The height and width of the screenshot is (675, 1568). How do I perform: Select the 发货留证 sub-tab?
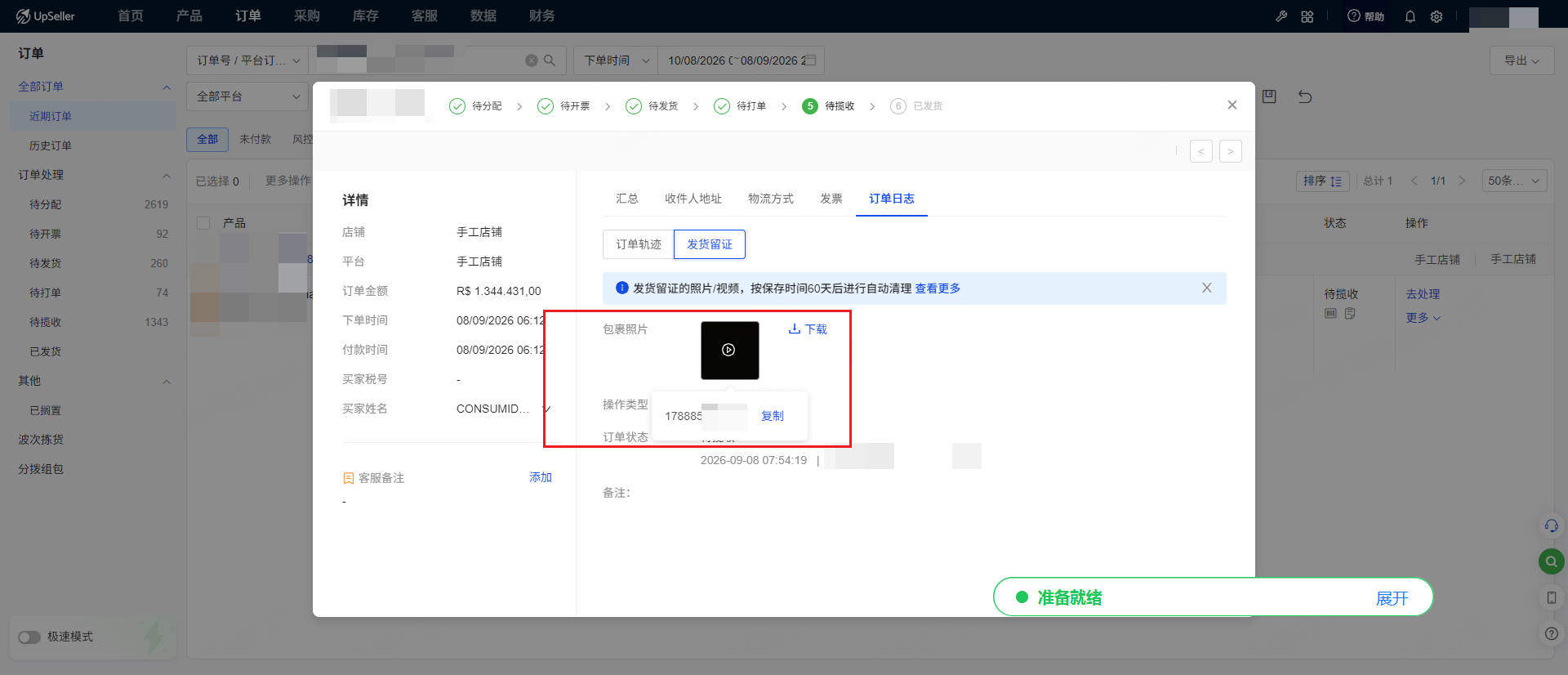click(710, 244)
